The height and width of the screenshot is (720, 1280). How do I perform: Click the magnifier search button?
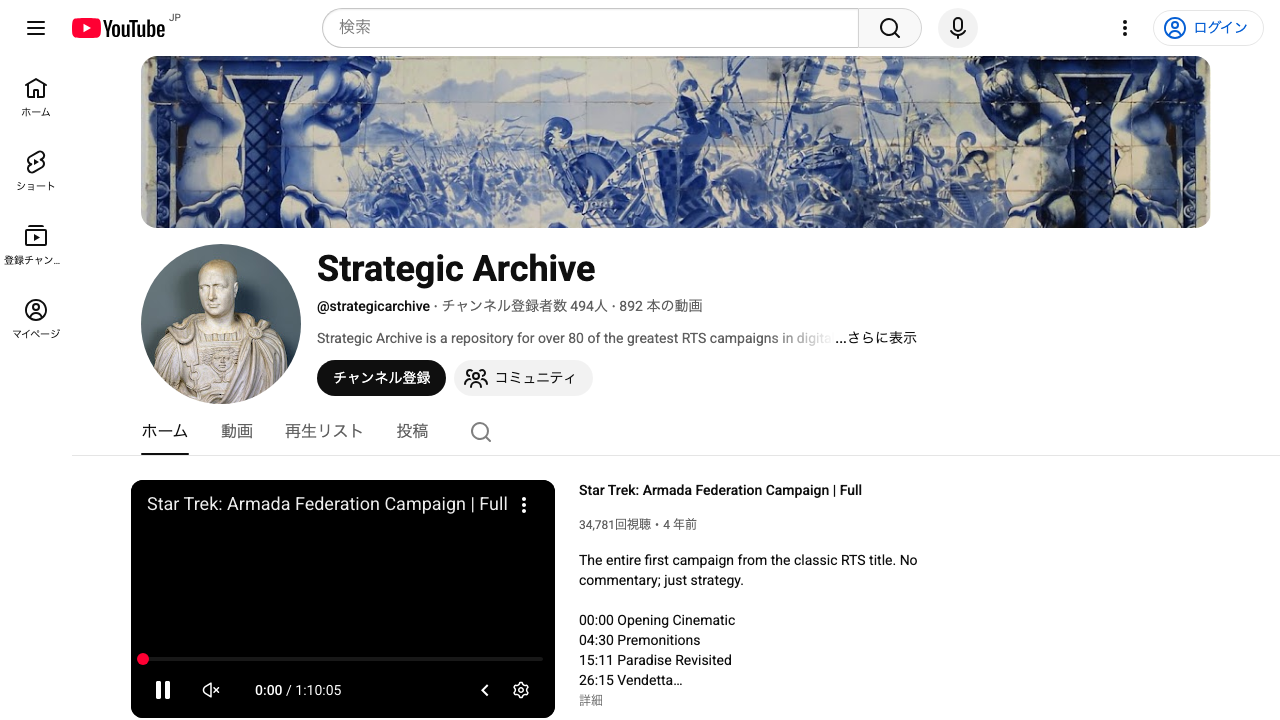click(x=890, y=28)
